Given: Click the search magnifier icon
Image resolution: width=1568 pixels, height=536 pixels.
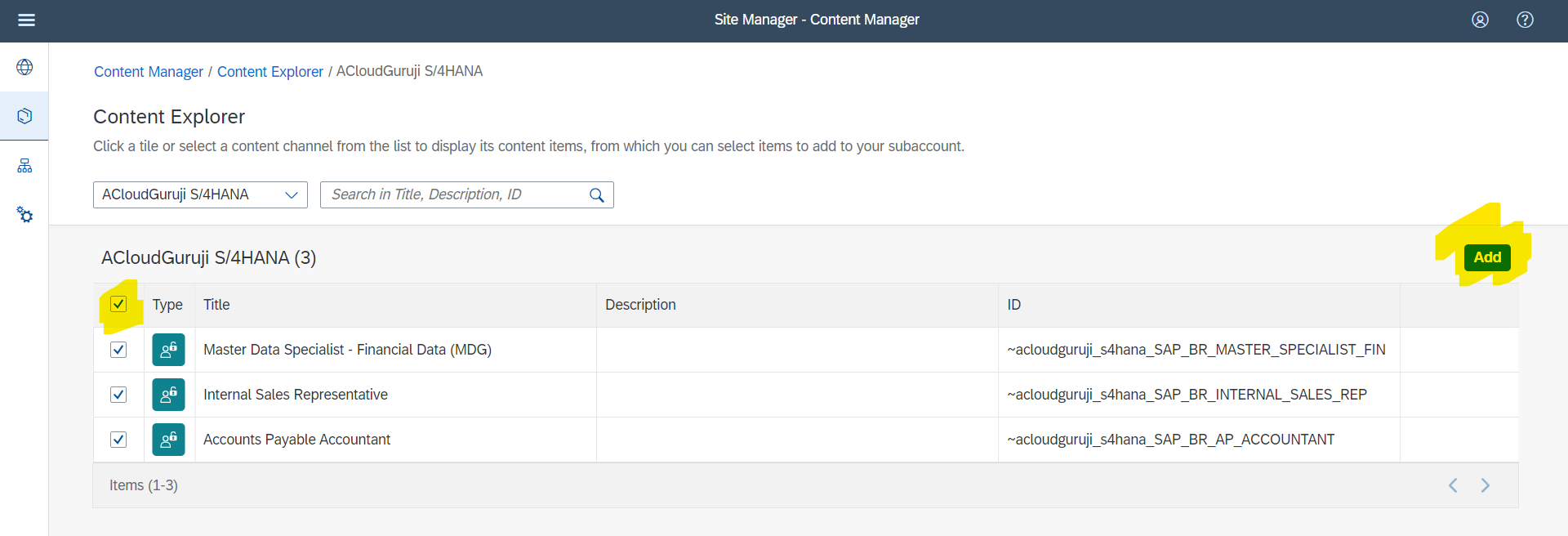Looking at the screenshot, I should [x=597, y=195].
